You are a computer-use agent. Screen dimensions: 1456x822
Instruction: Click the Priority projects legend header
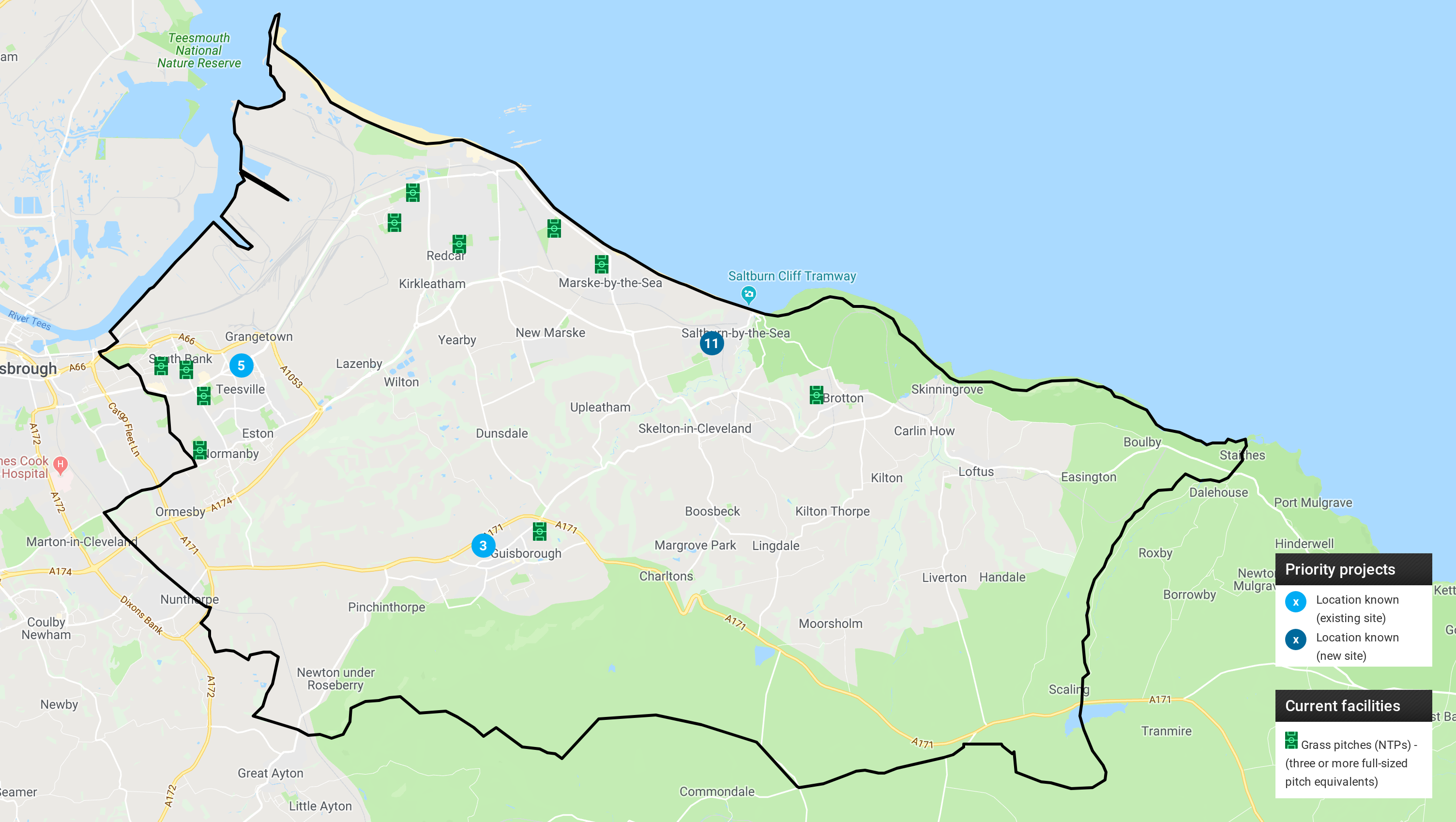[1353, 569]
